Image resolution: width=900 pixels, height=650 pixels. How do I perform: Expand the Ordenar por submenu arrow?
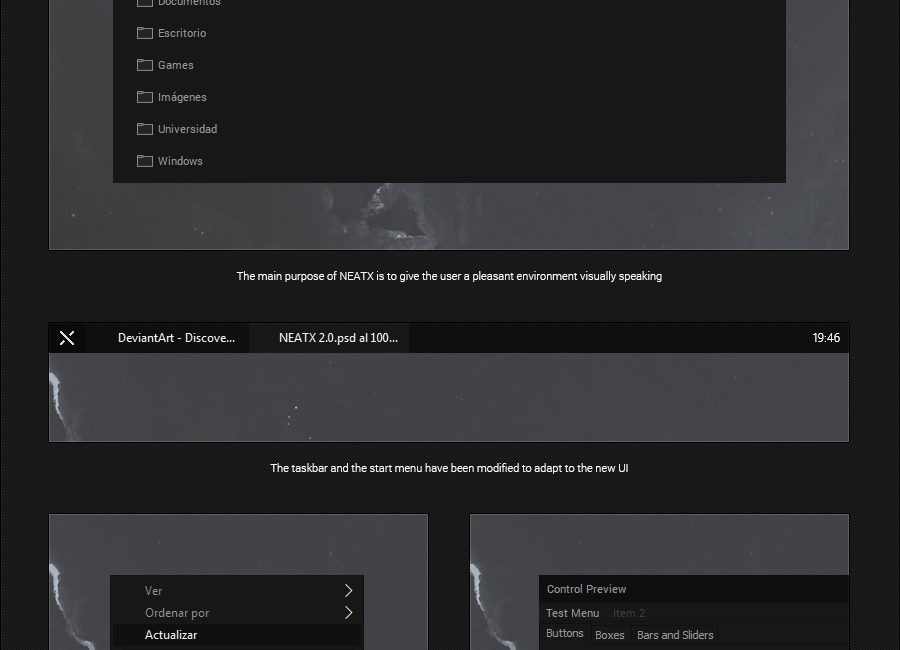348,613
